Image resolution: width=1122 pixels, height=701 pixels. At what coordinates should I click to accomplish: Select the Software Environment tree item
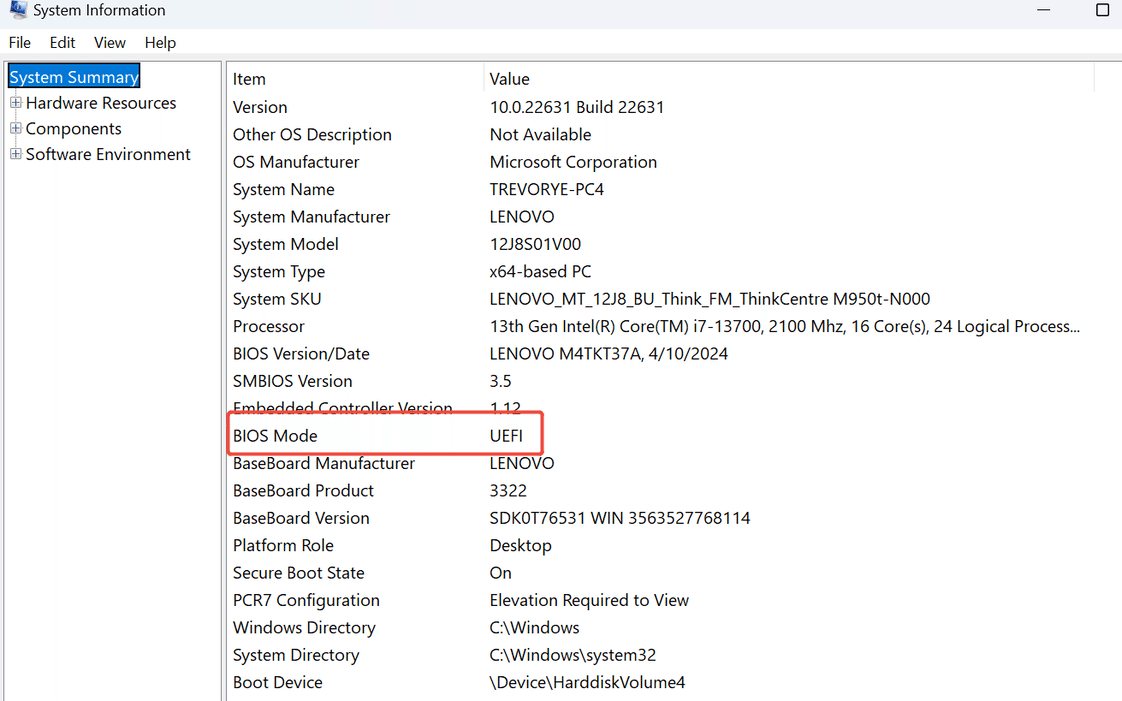tap(108, 155)
